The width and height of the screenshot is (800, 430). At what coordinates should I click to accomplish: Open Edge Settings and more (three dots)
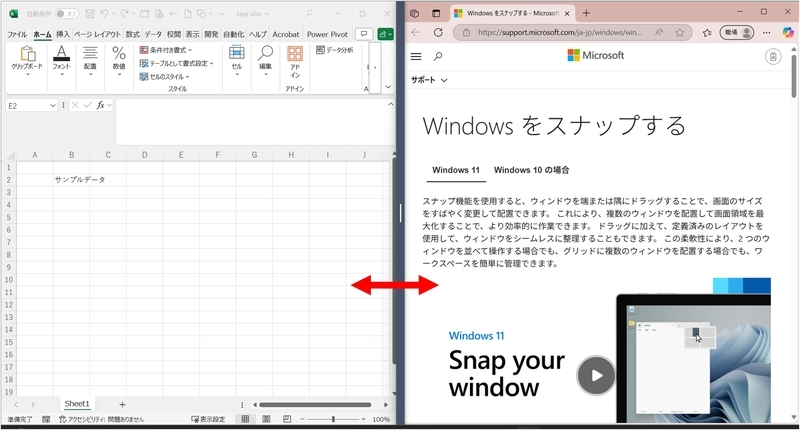766,32
